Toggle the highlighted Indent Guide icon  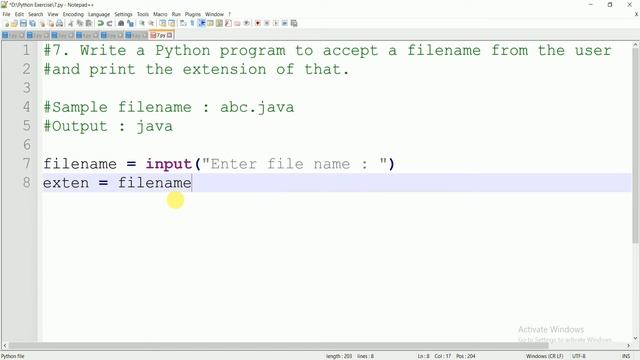pos(201,23)
